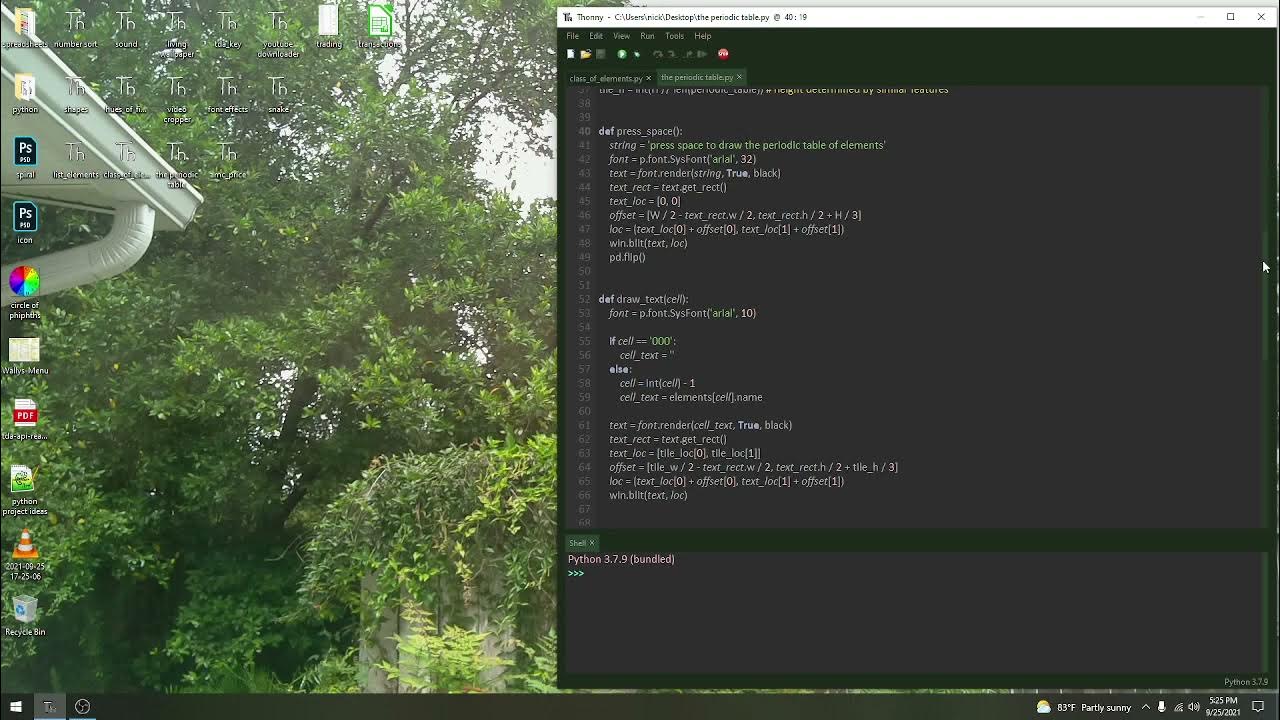Open the Run menu in Thonny
Image resolution: width=1280 pixels, height=720 pixels.
[647, 36]
